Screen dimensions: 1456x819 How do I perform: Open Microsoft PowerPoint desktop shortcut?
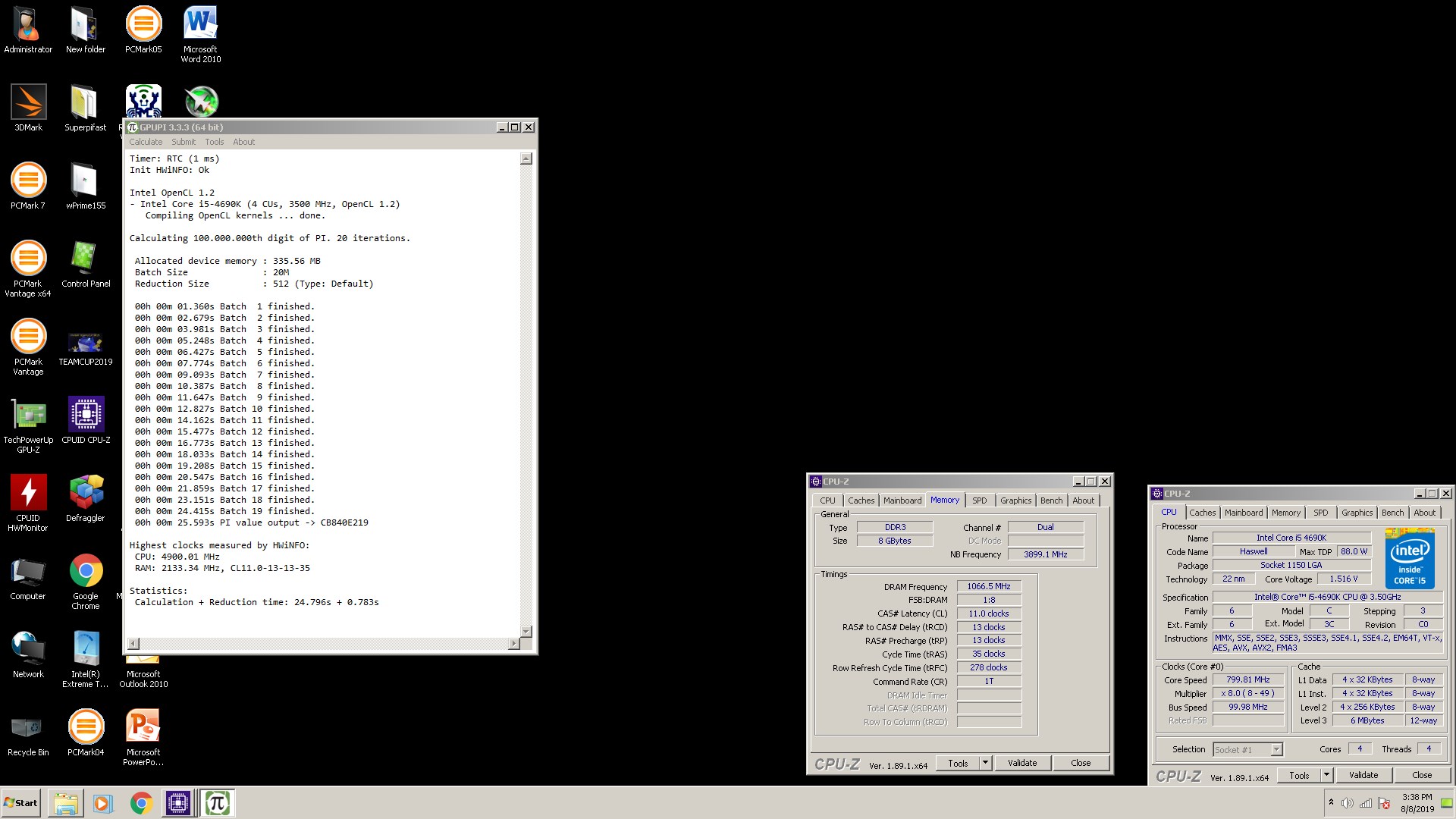point(143,737)
